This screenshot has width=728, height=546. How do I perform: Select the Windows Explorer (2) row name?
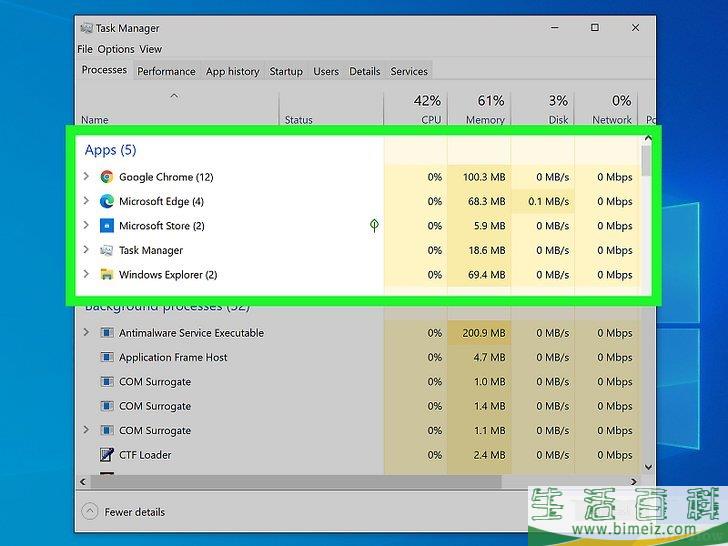(x=168, y=274)
